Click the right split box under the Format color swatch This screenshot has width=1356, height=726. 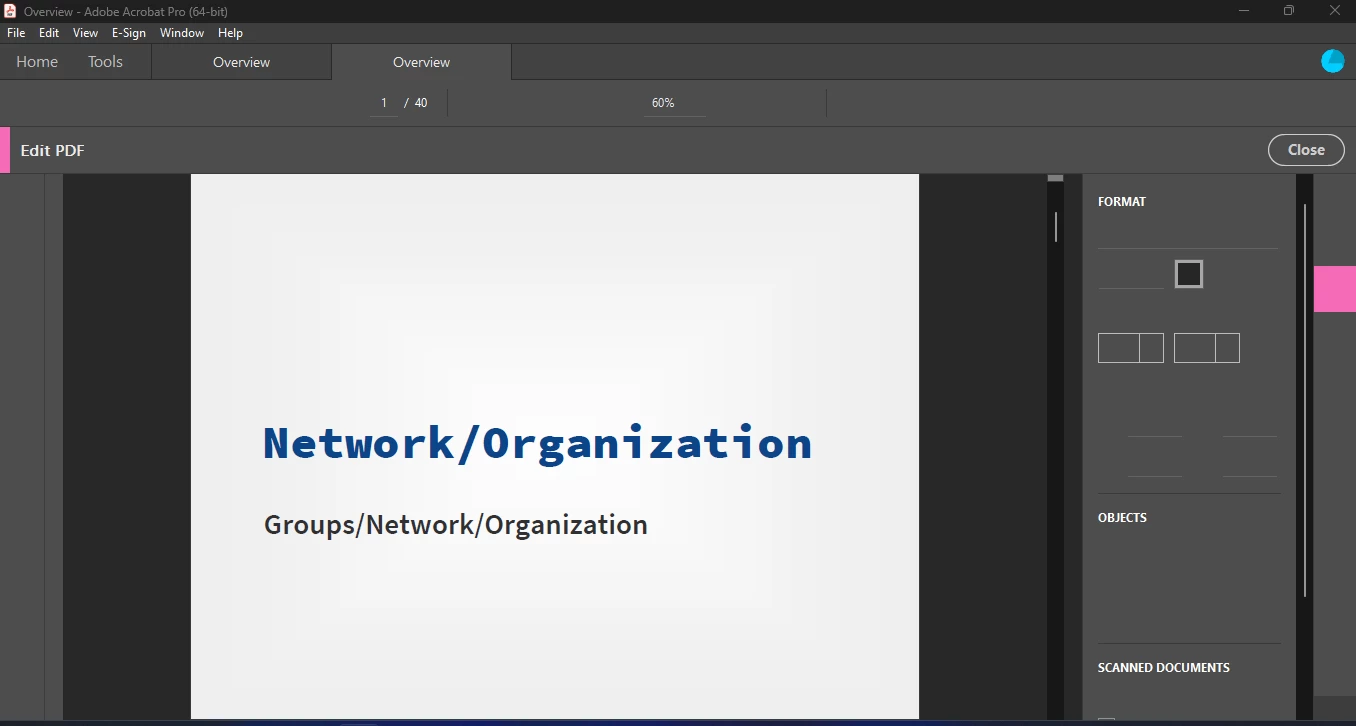1207,348
